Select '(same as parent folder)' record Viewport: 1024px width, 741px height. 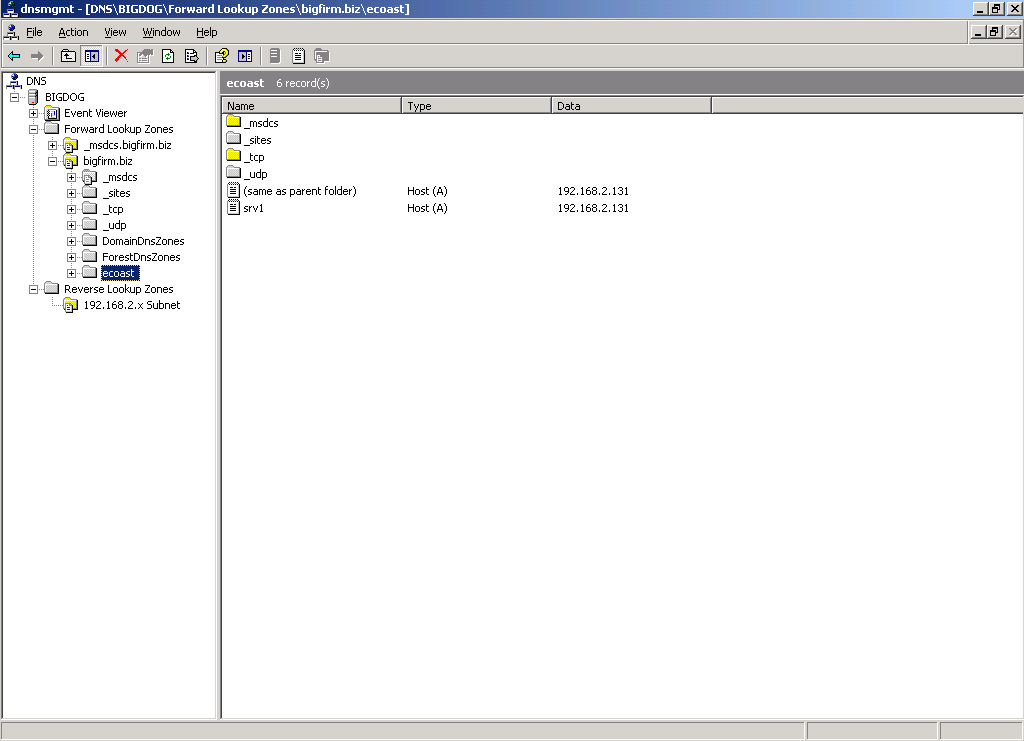(x=300, y=191)
